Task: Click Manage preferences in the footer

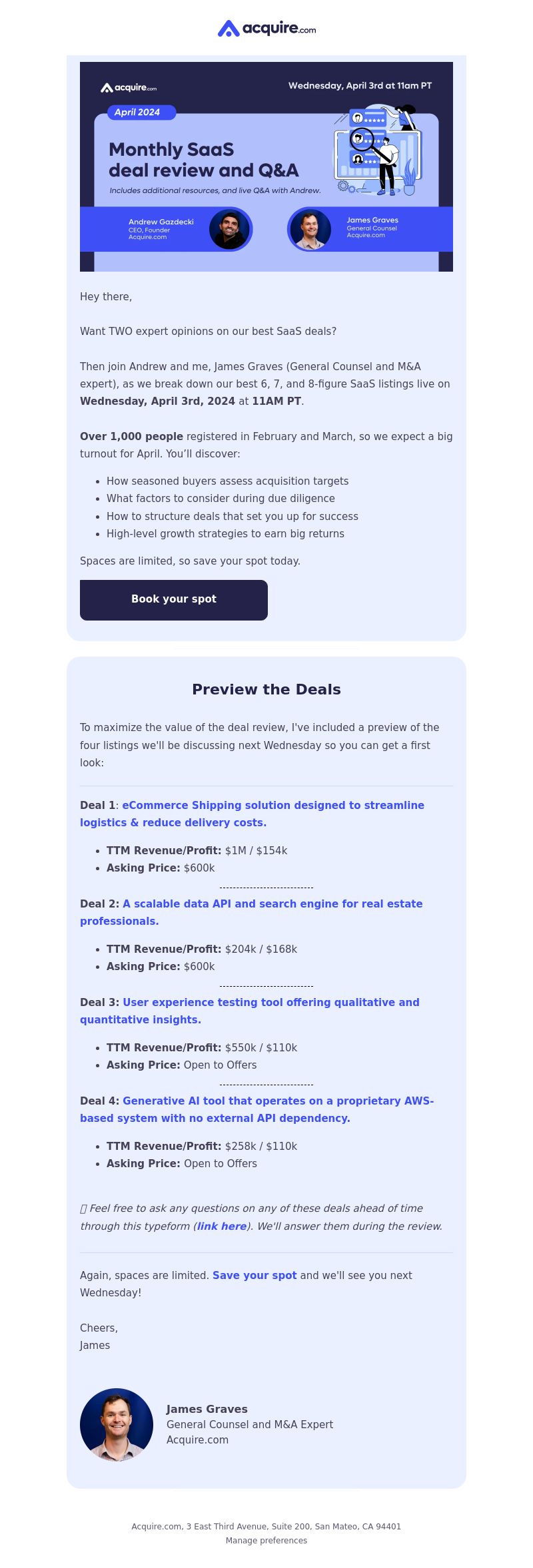Action: coord(266,1540)
